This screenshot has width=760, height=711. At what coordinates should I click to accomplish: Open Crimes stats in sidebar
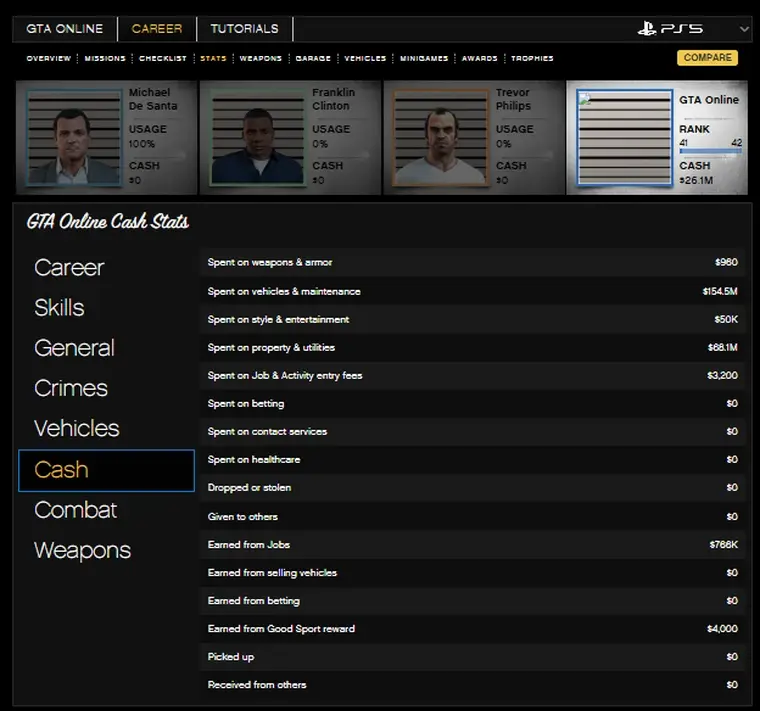pyautogui.click(x=71, y=388)
